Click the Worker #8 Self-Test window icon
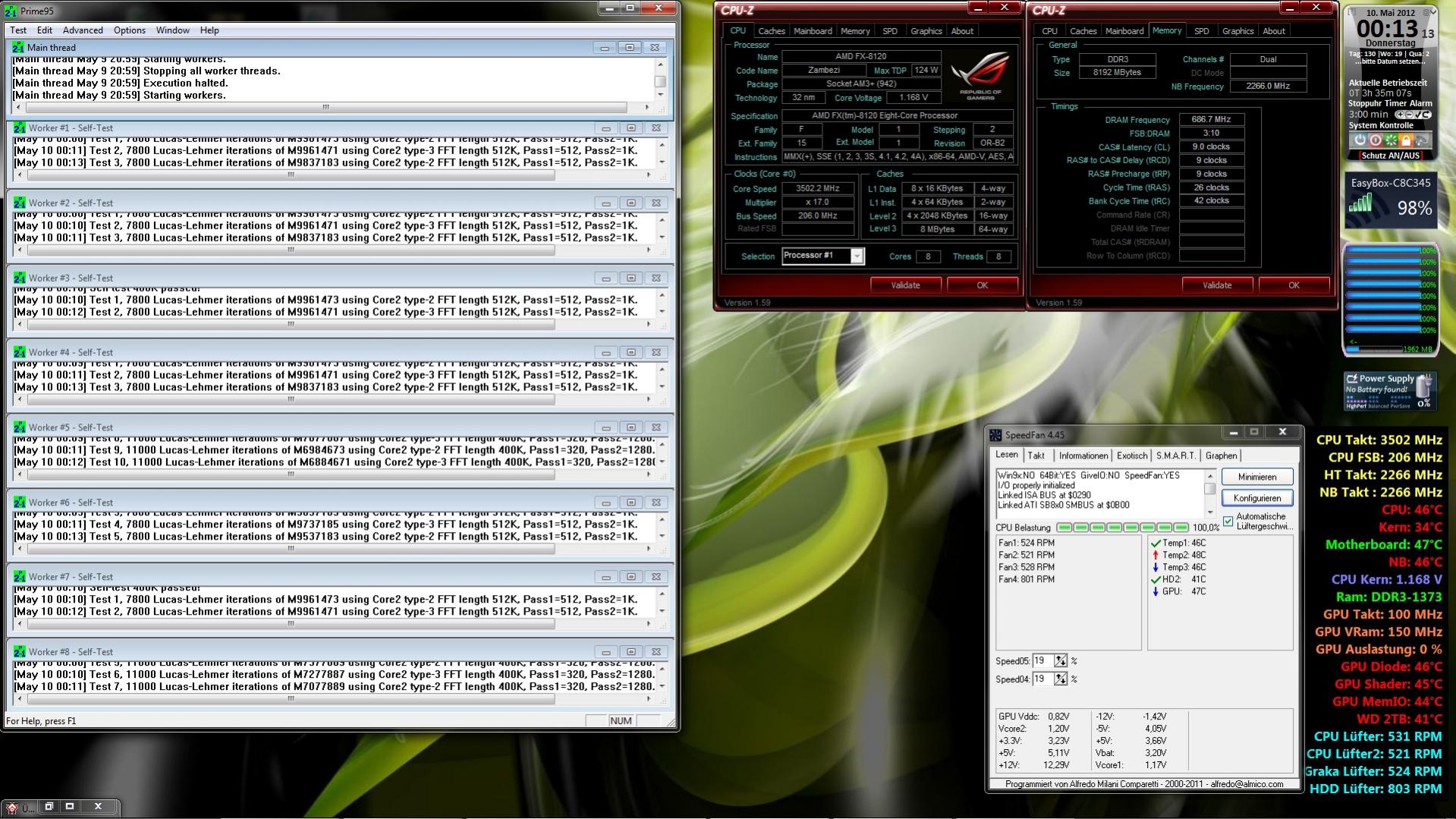 (x=20, y=652)
